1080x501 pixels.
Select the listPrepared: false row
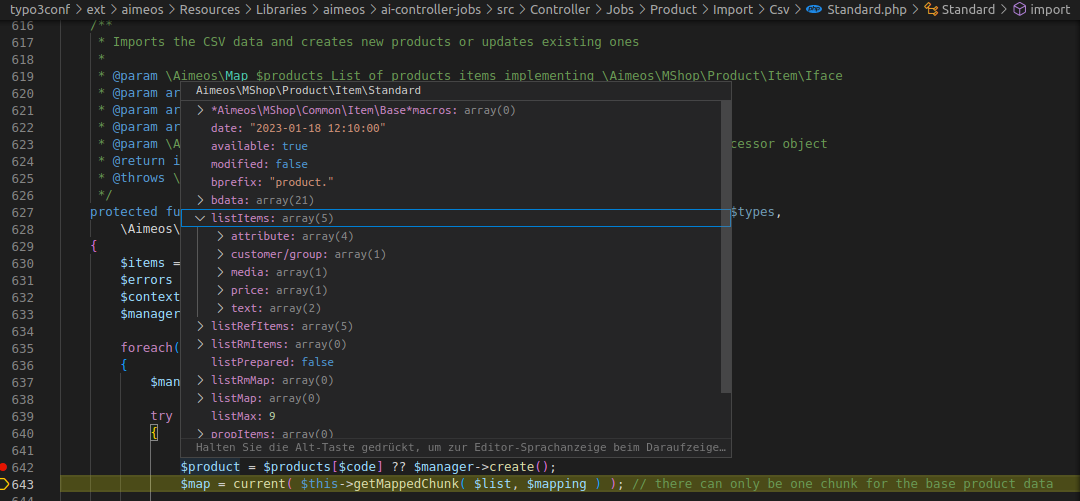coord(451,362)
